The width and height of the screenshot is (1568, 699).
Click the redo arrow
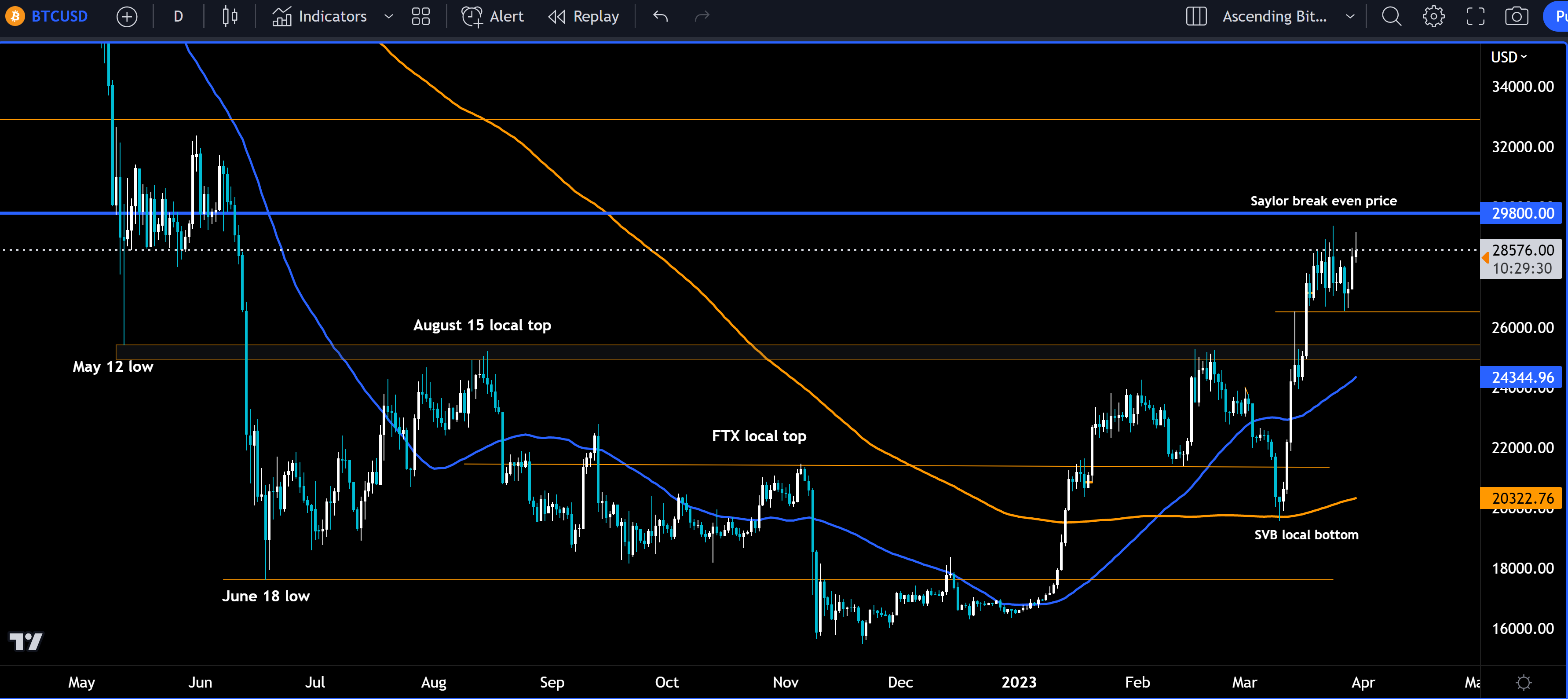tap(702, 16)
